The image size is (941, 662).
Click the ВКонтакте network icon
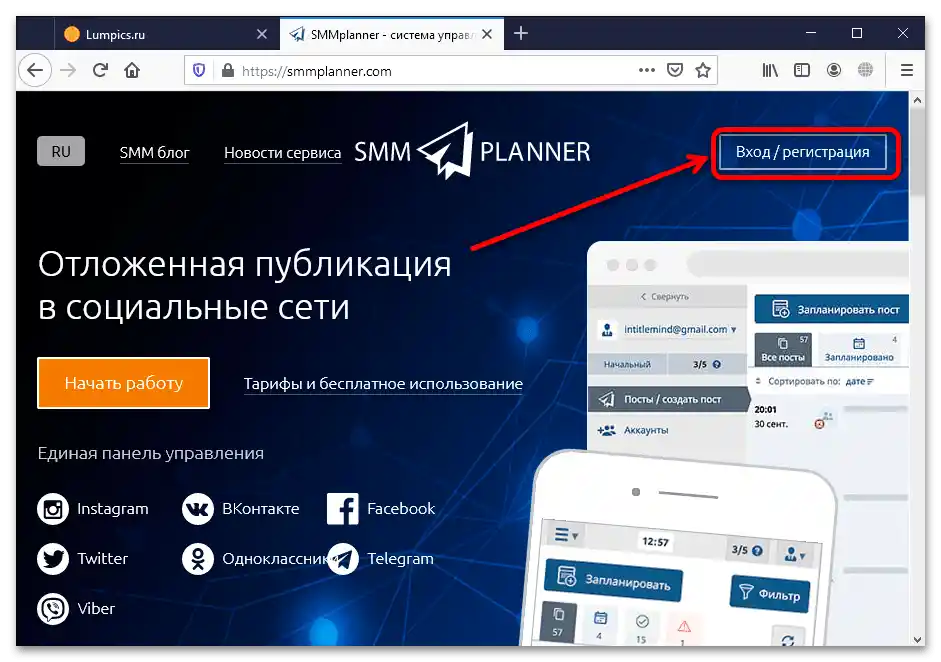(197, 509)
